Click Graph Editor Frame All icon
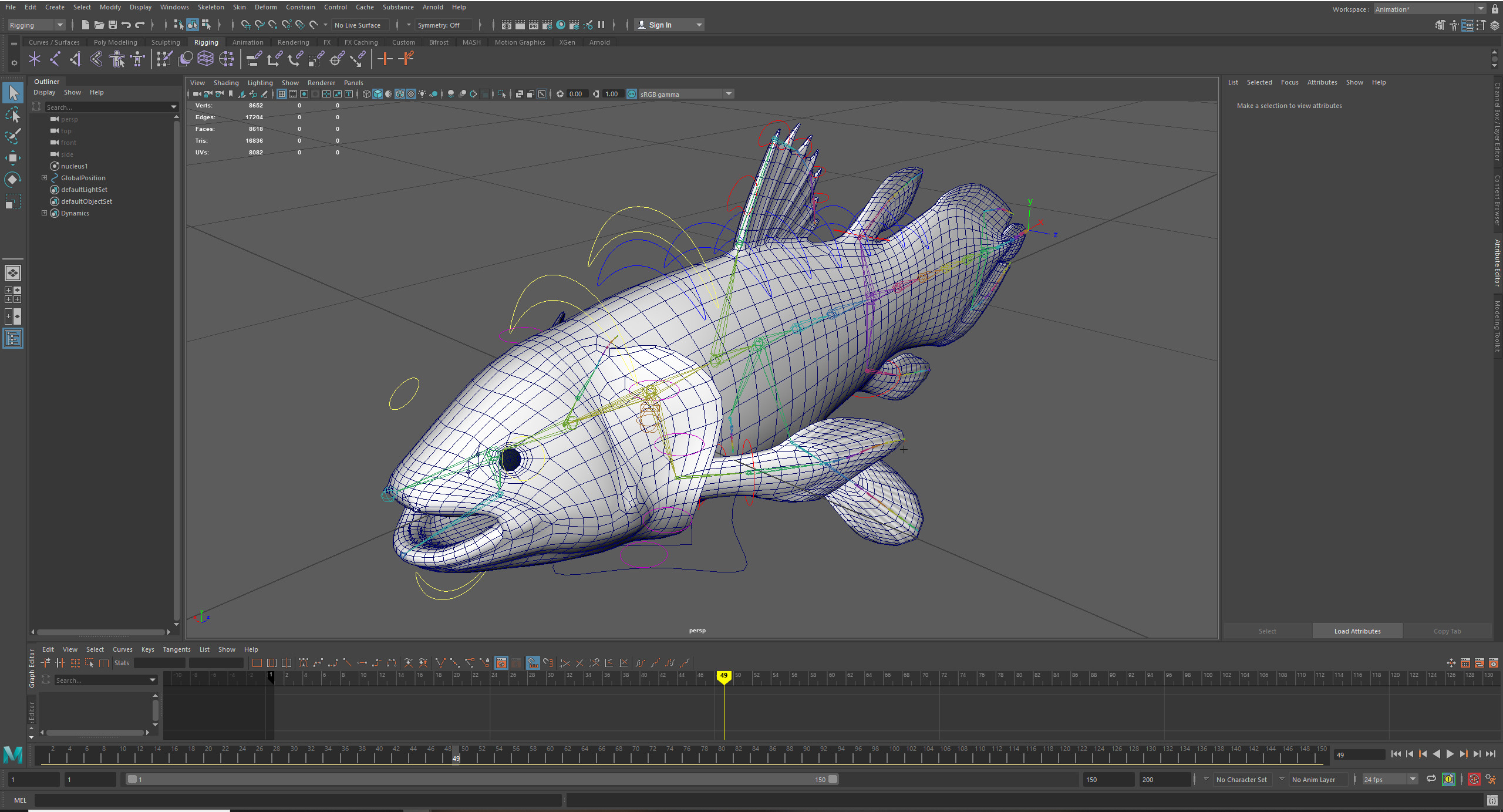Viewport: 1503px width, 812px height. click(x=257, y=663)
